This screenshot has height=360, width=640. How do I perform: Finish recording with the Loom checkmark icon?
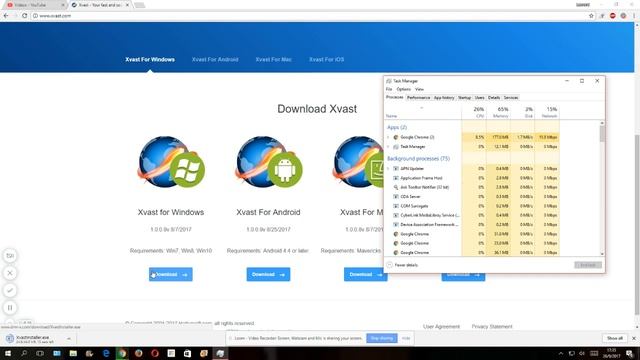10,290
